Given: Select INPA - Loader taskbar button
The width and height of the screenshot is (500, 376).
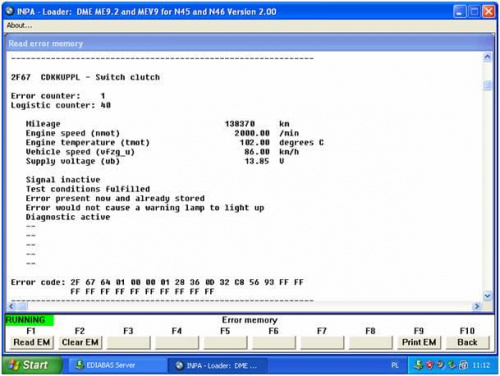Looking at the screenshot, I should (x=217, y=365).
